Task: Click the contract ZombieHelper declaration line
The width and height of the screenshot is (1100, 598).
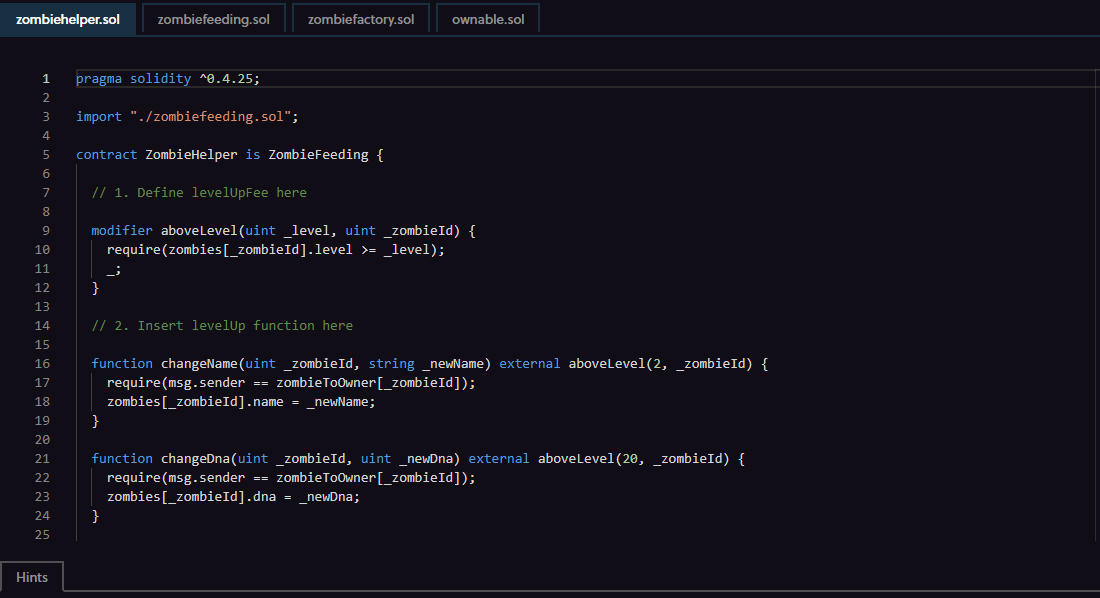Action: pyautogui.click(x=229, y=154)
